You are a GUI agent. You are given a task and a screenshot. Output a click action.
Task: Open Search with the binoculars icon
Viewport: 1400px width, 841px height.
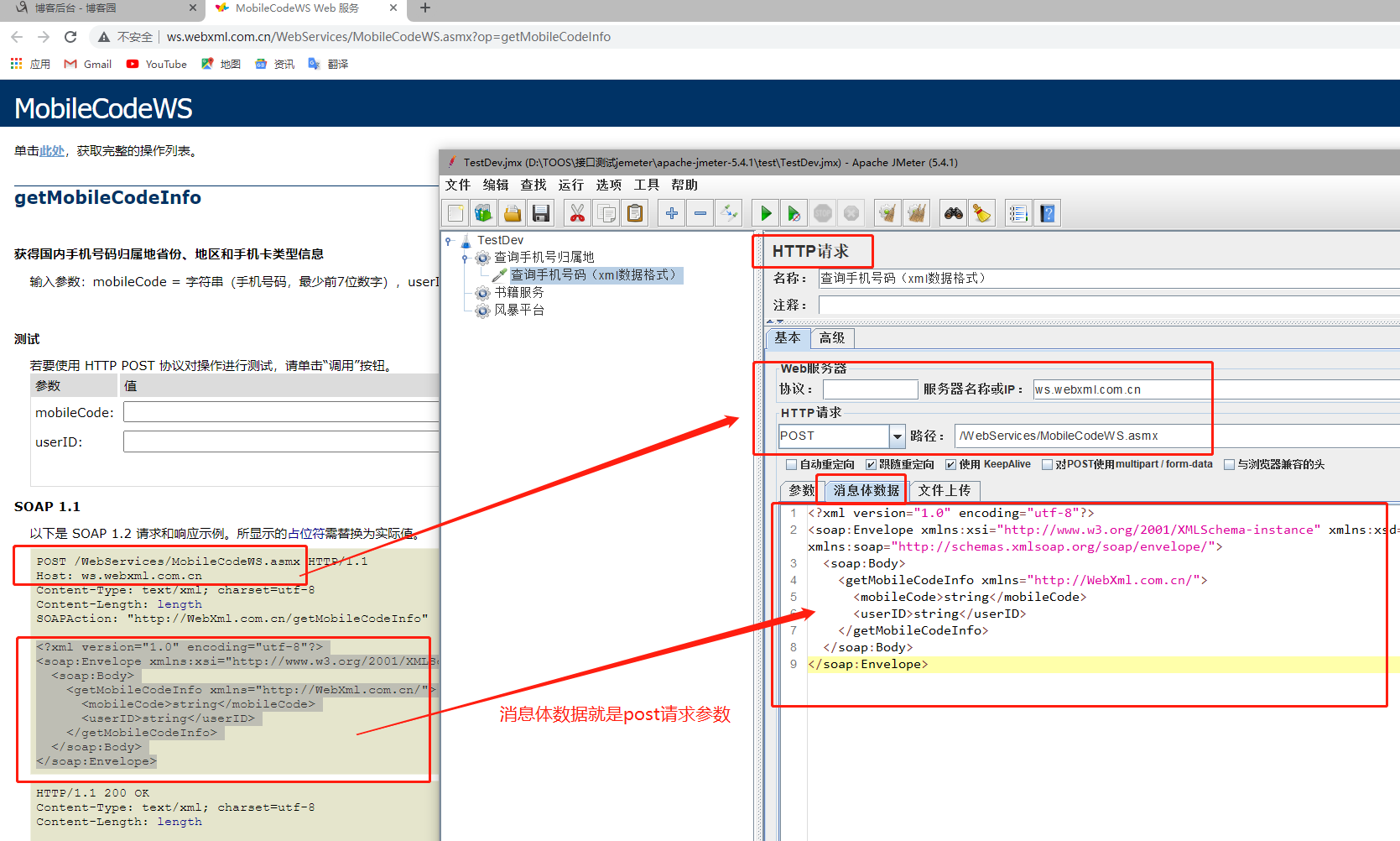click(x=954, y=213)
